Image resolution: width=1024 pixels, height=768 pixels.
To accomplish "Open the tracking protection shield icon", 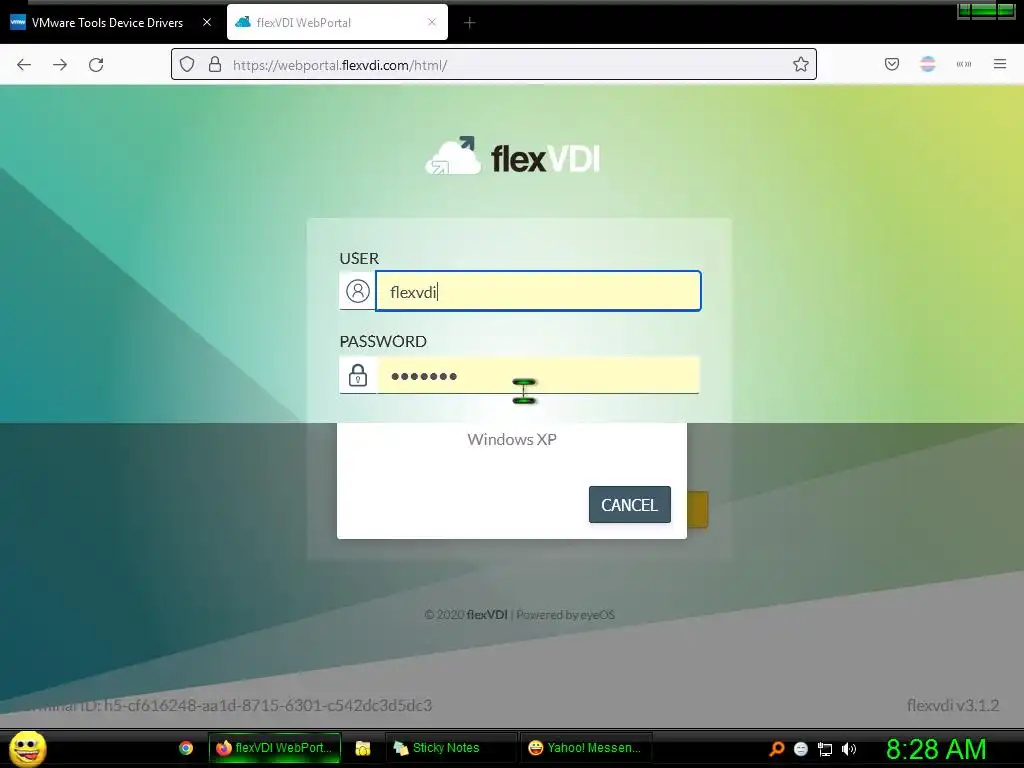I will (x=187, y=64).
